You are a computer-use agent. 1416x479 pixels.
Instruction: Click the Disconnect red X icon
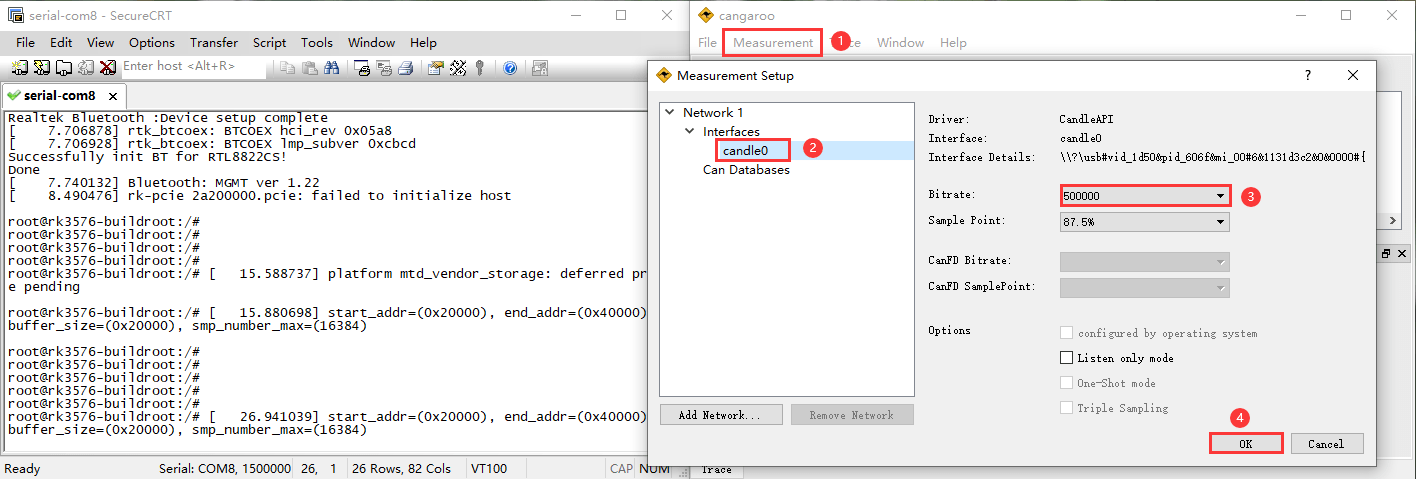click(107, 68)
